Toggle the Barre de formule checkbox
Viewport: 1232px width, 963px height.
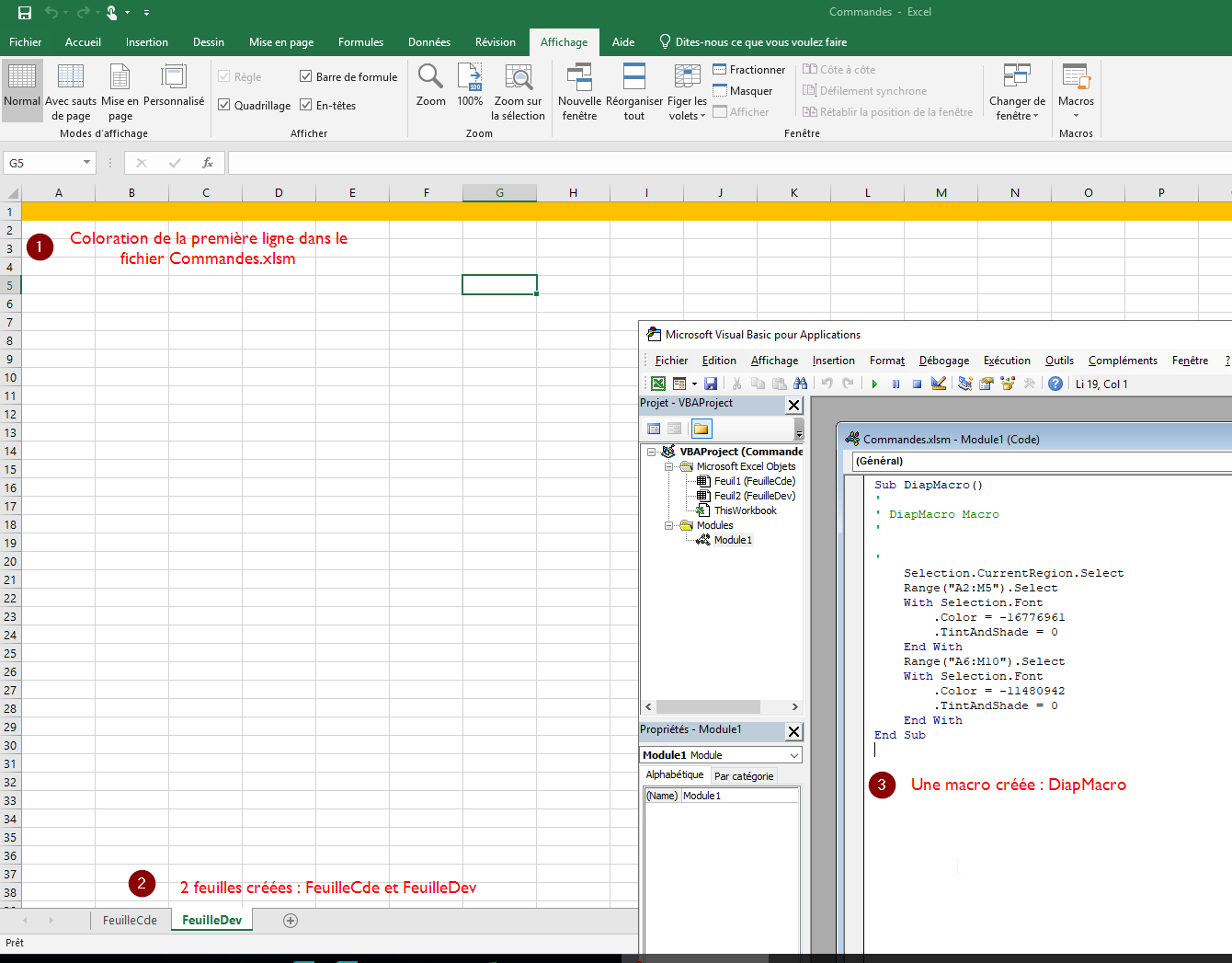pos(306,76)
